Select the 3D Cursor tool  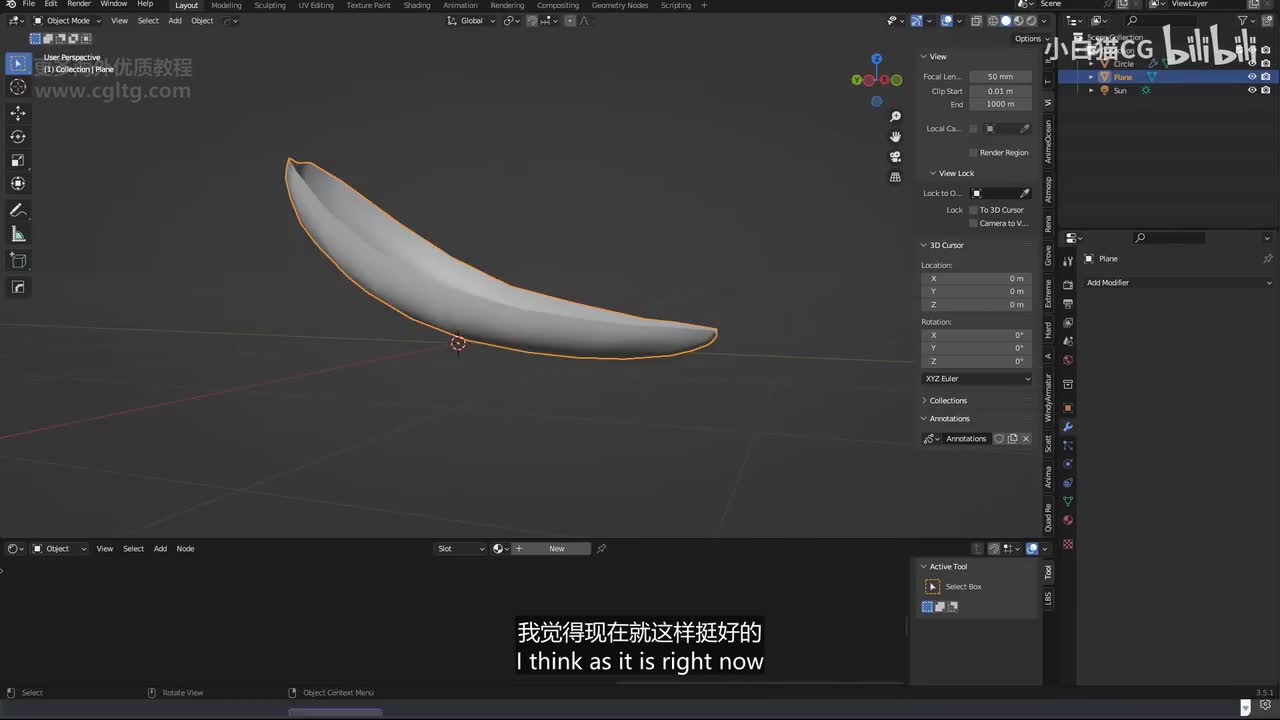point(18,87)
